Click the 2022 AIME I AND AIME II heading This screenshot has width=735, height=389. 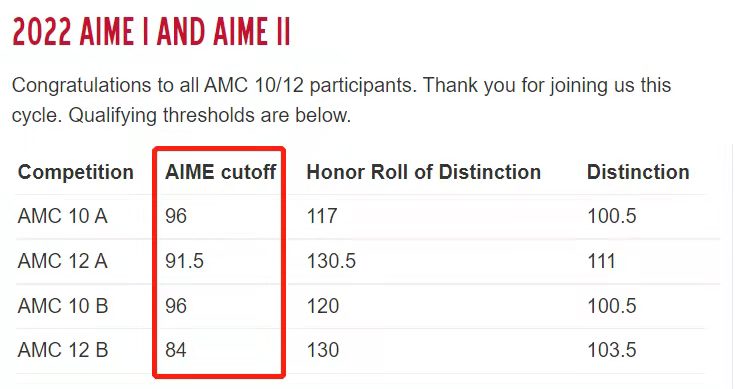(151, 31)
